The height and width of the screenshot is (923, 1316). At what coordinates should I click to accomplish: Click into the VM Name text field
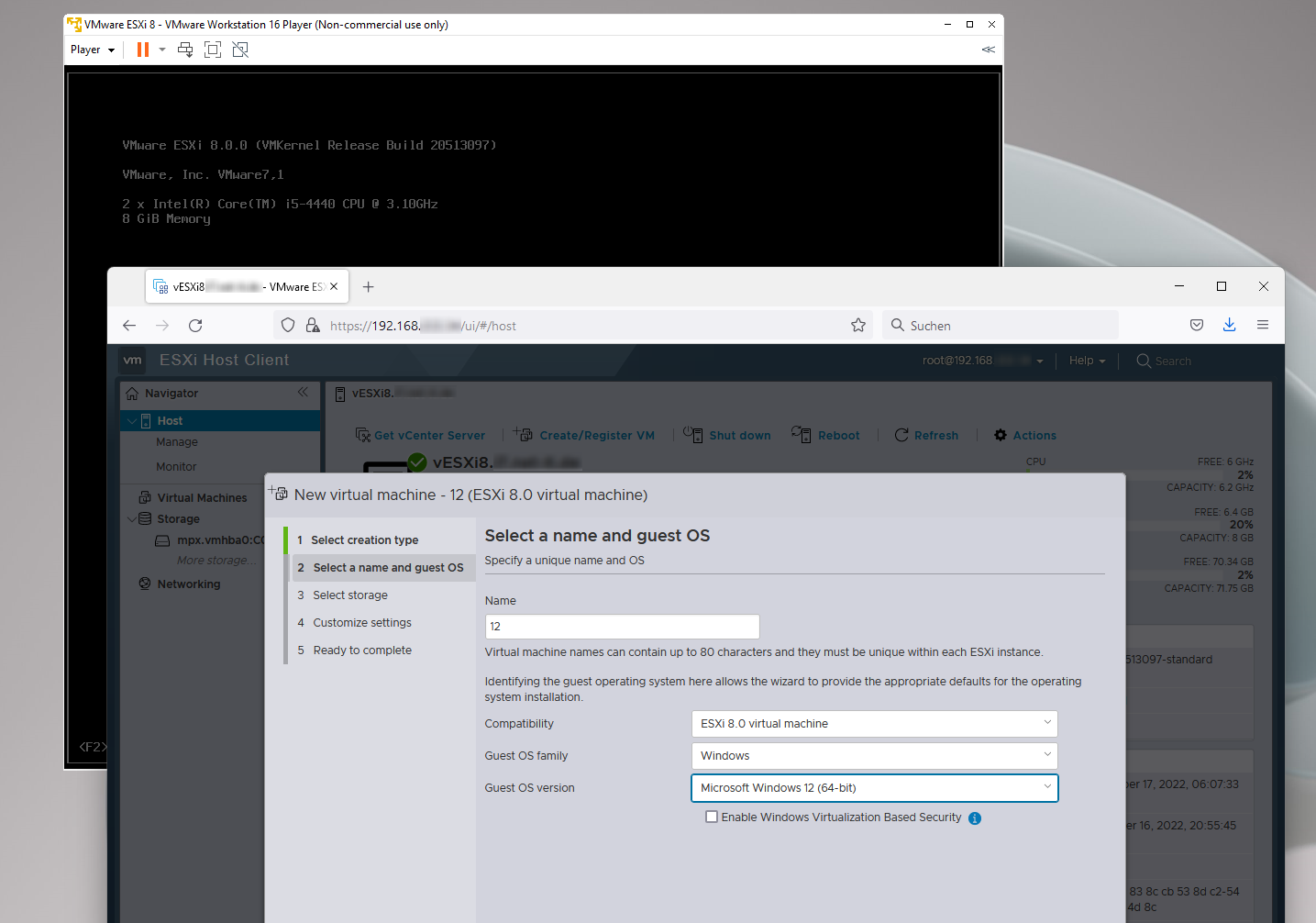coord(622,627)
